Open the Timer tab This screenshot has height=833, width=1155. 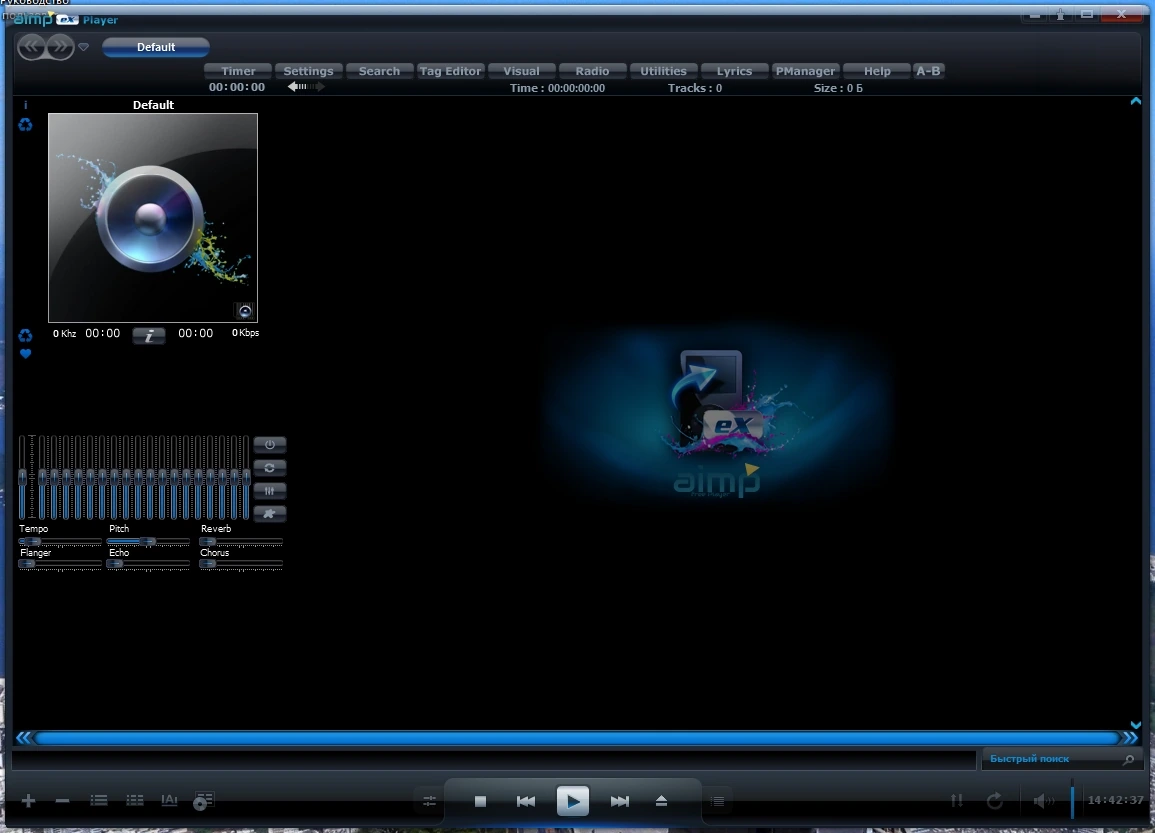[238, 71]
